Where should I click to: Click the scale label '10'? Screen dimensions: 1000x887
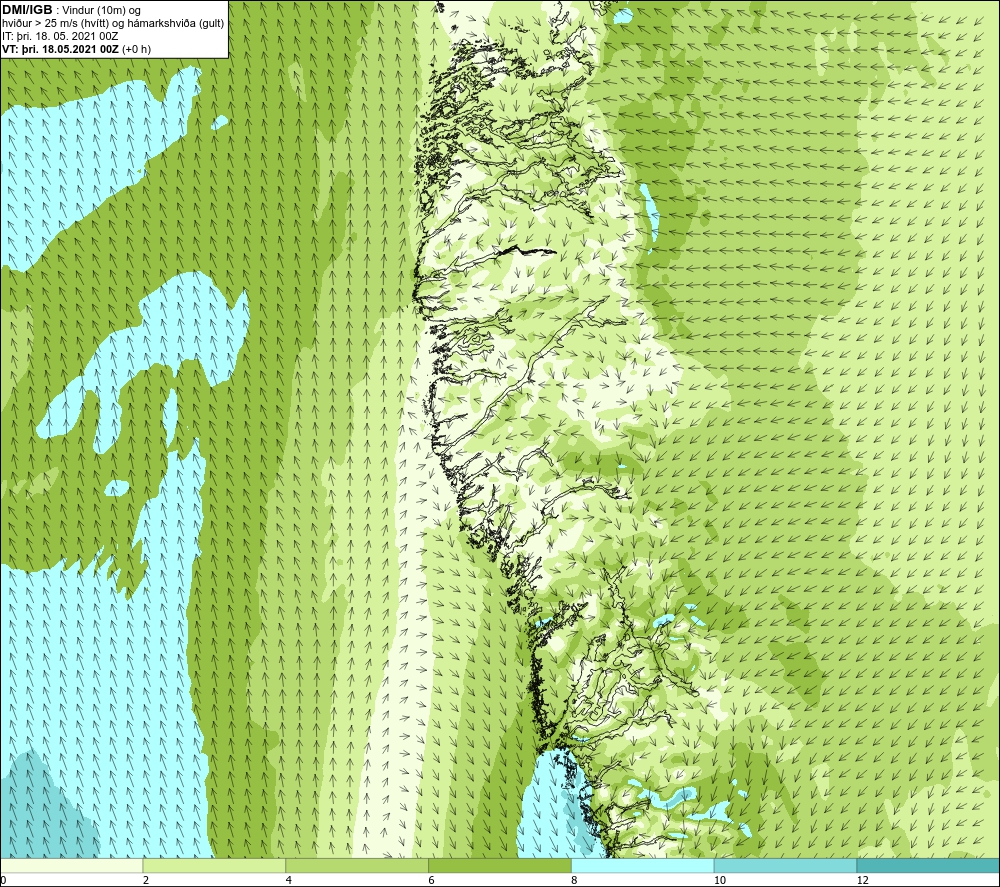[x=720, y=880]
